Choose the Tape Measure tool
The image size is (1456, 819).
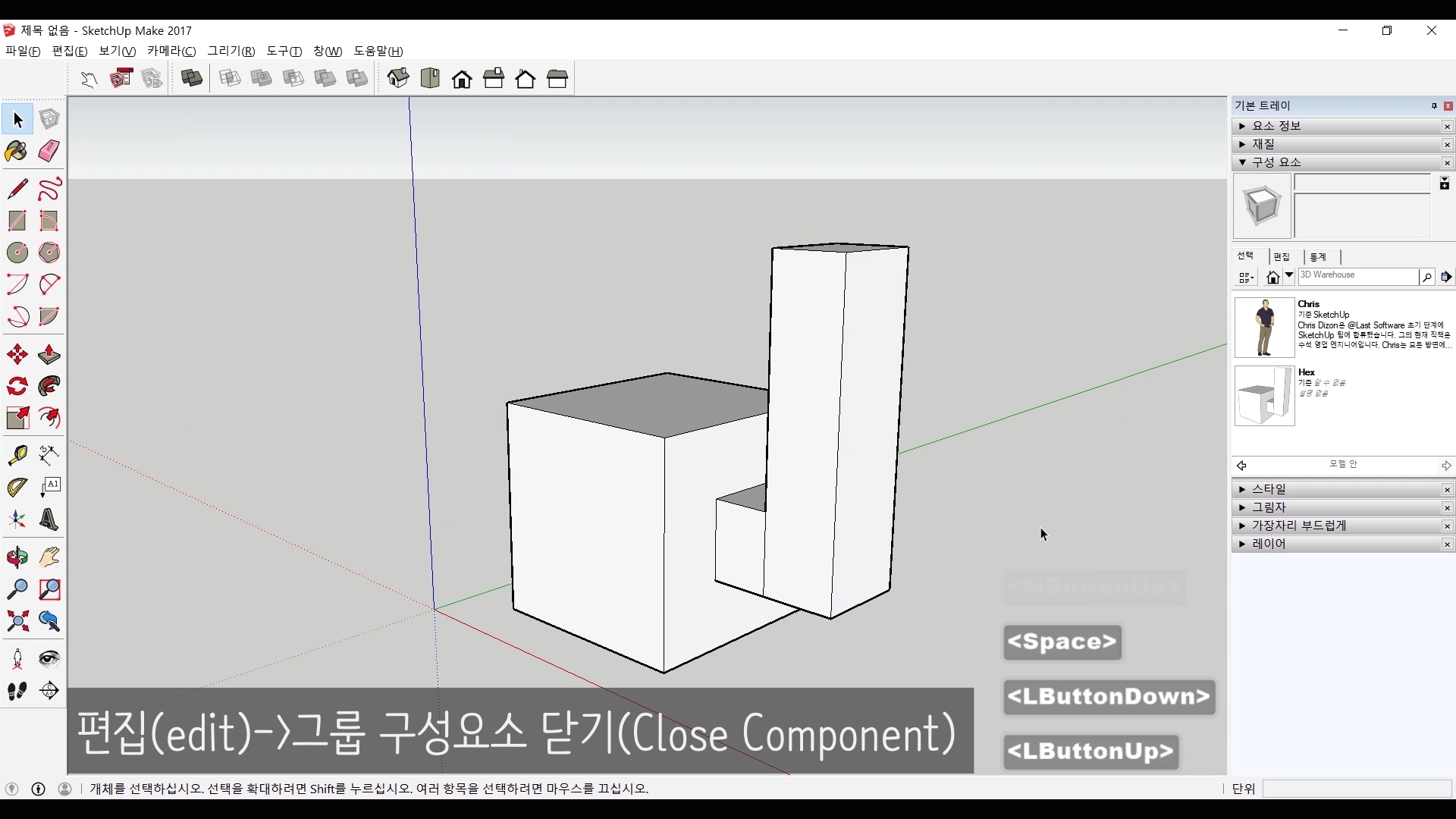click(17, 454)
